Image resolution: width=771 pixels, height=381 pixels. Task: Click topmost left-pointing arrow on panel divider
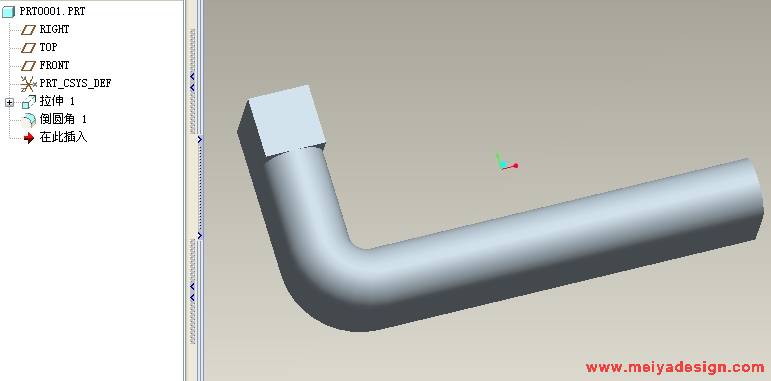(192, 76)
